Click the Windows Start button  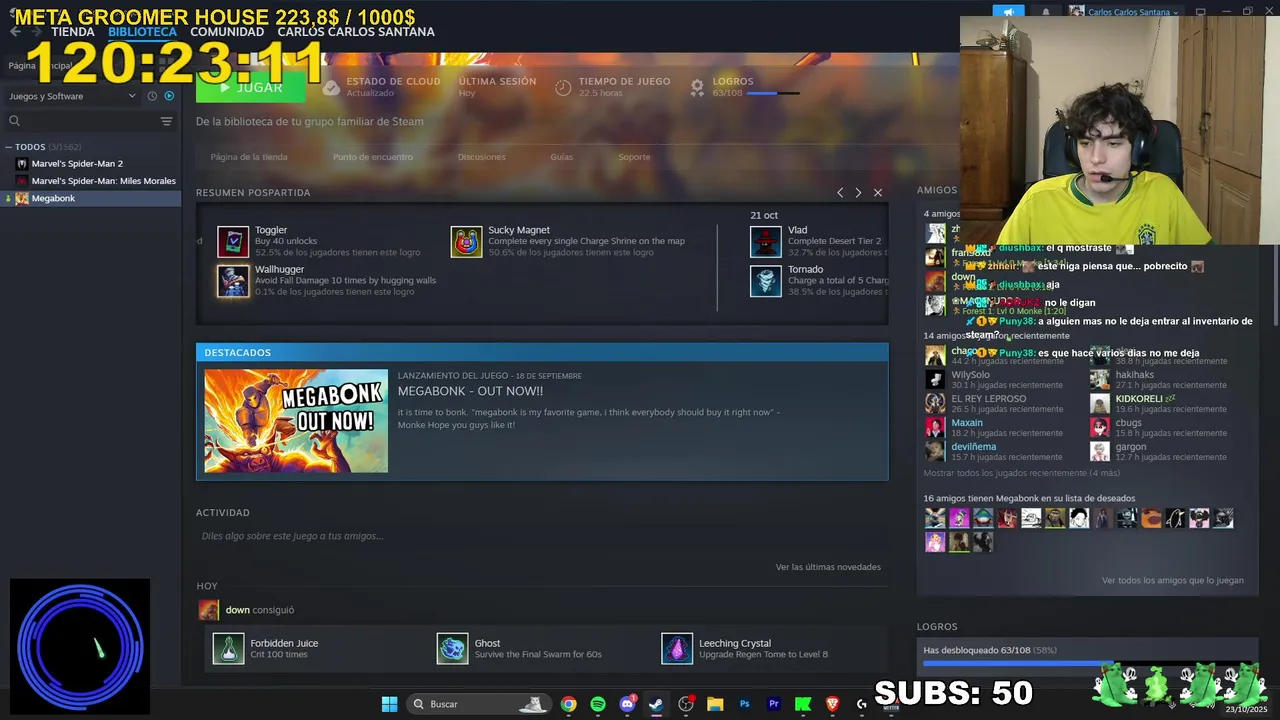[389, 704]
